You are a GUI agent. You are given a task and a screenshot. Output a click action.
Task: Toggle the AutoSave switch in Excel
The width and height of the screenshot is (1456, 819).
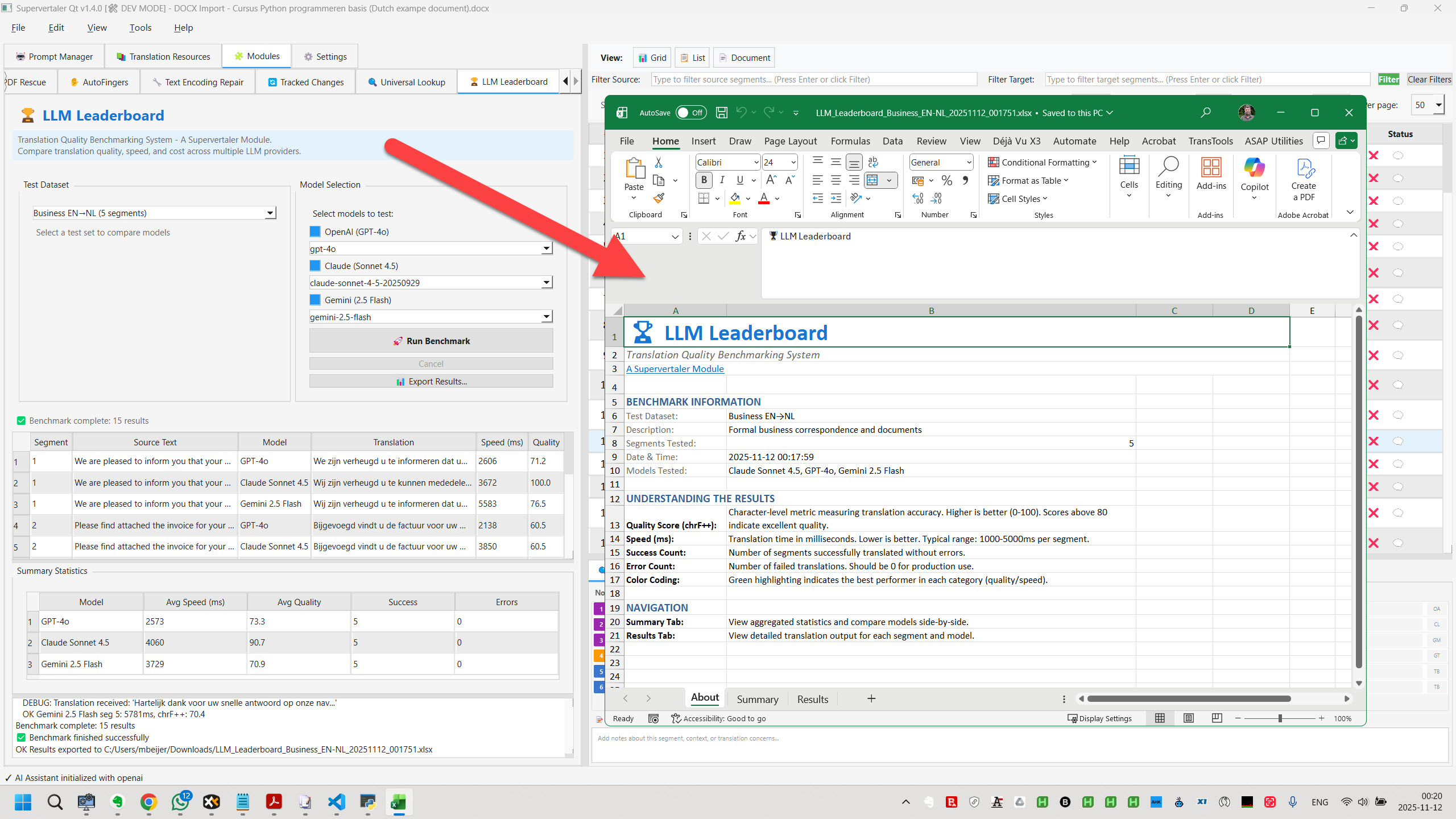pos(690,113)
